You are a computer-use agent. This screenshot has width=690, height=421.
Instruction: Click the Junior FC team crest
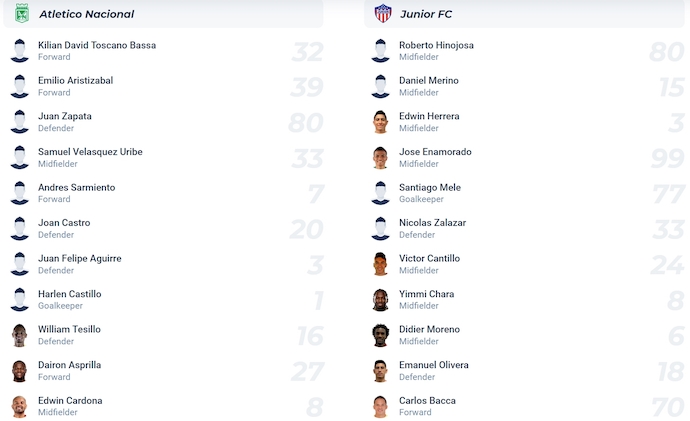[382, 13]
